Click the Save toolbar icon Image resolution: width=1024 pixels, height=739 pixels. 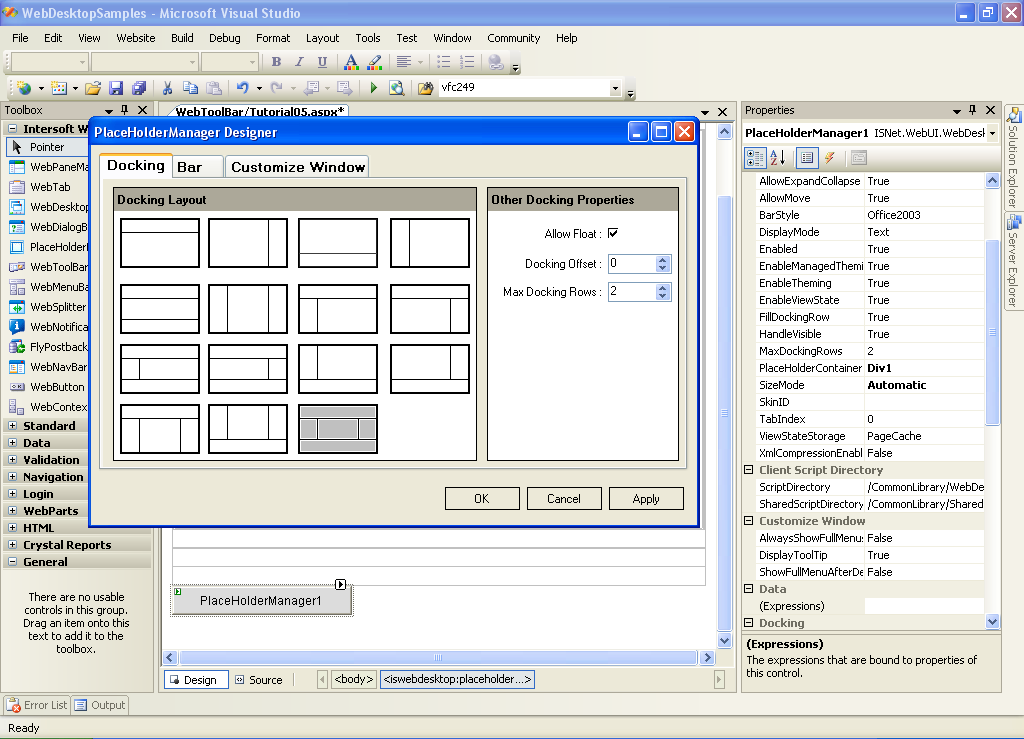point(116,88)
